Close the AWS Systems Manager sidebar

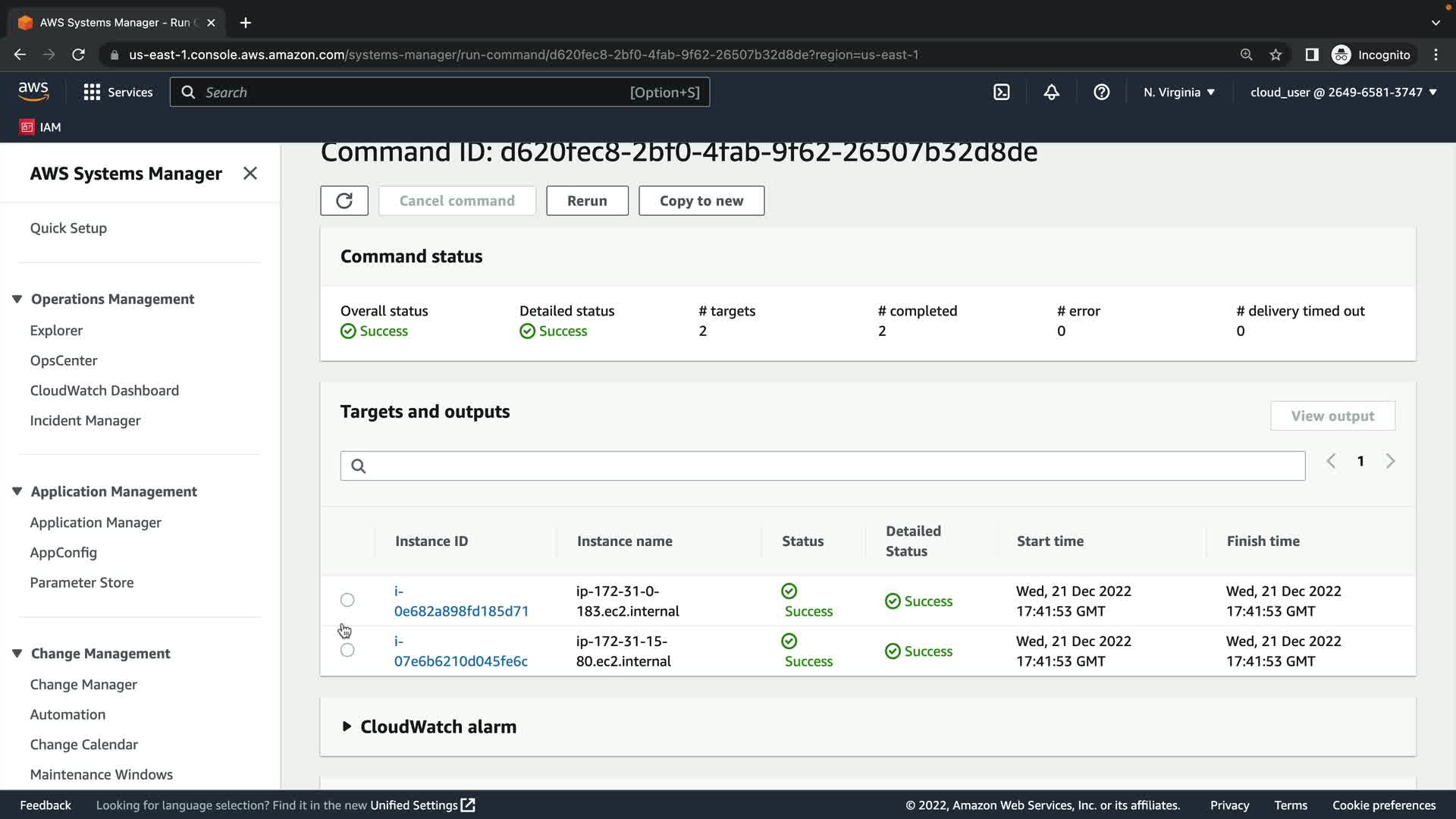point(250,174)
